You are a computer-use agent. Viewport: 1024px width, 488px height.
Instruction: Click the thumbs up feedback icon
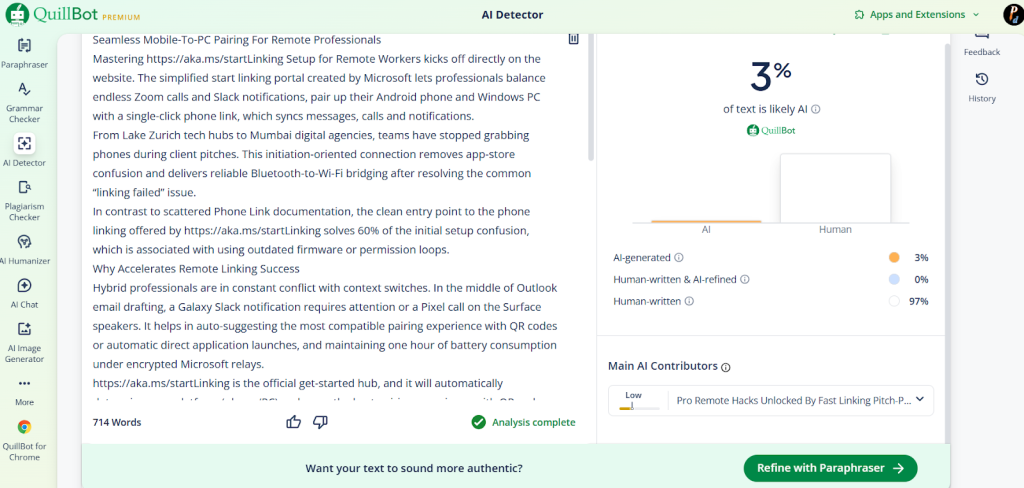pos(293,422)
